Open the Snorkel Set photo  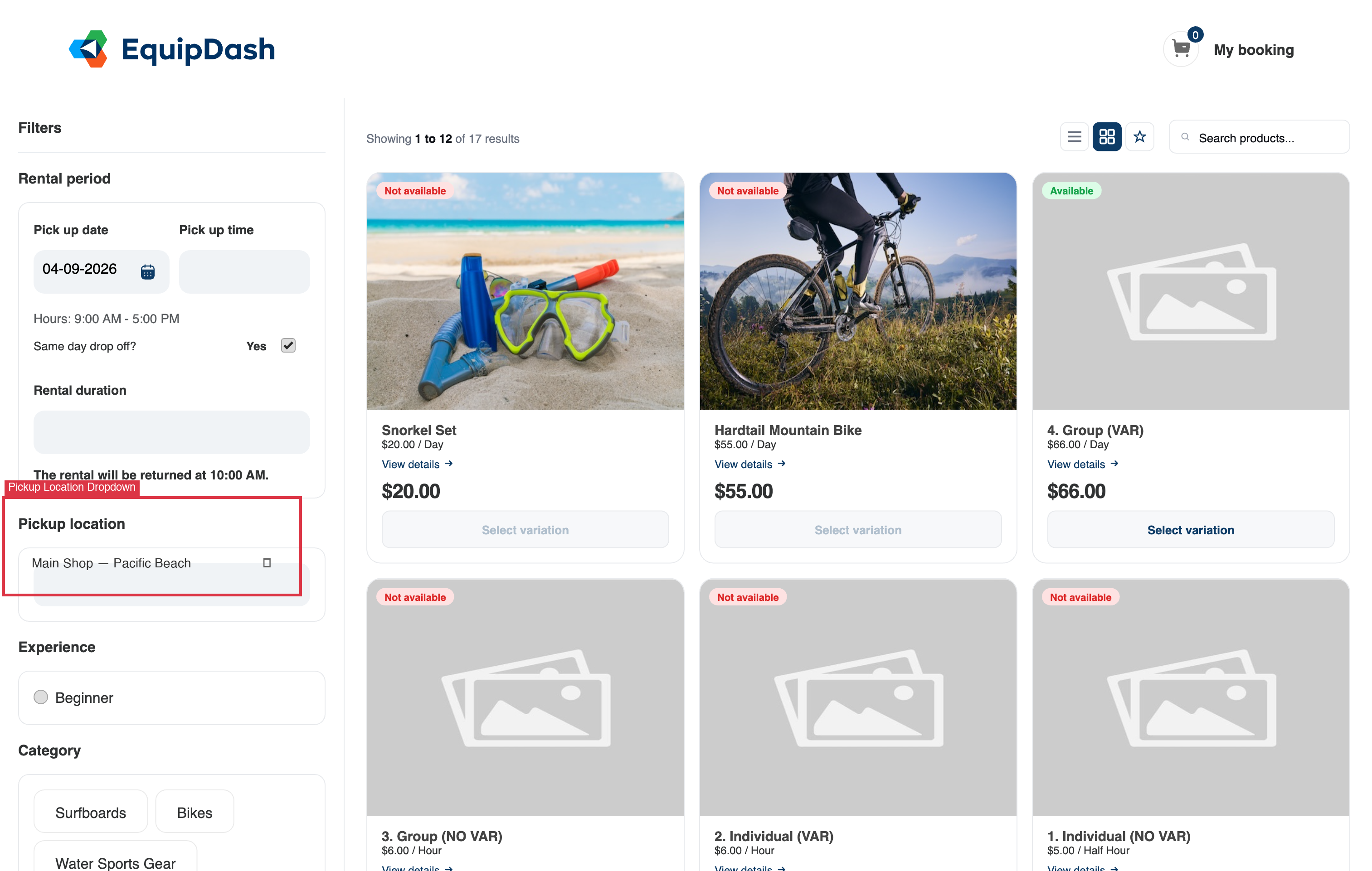click(x=525, y=291)
